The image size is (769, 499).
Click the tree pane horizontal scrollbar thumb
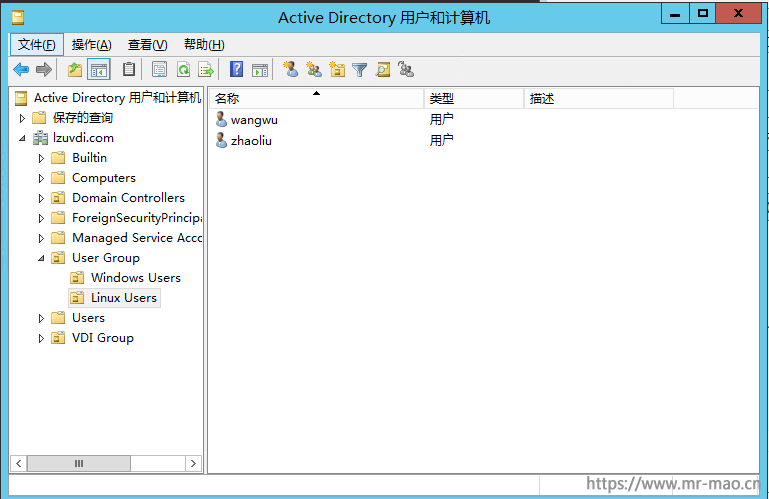[79, 463]
